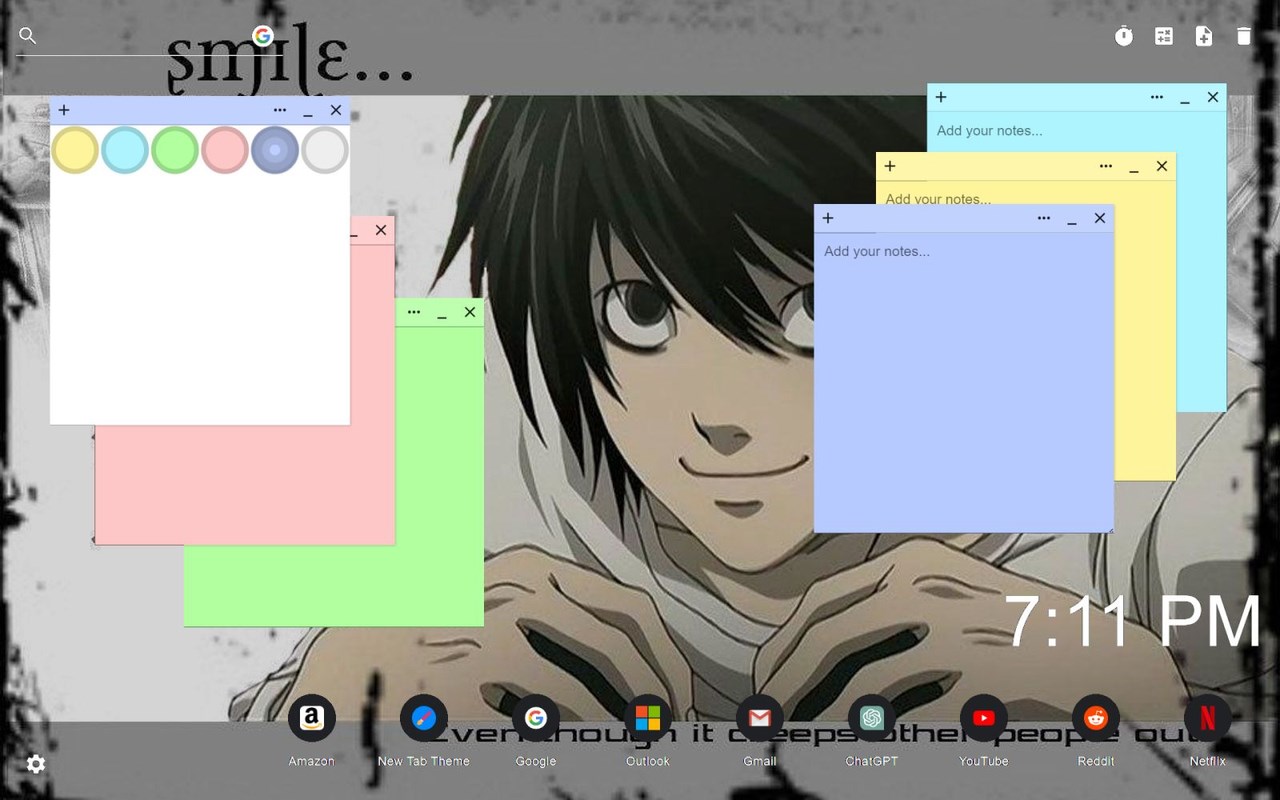Click the trash can icon to delete notes
The image size is (1280, 800).
point(1244,37)
